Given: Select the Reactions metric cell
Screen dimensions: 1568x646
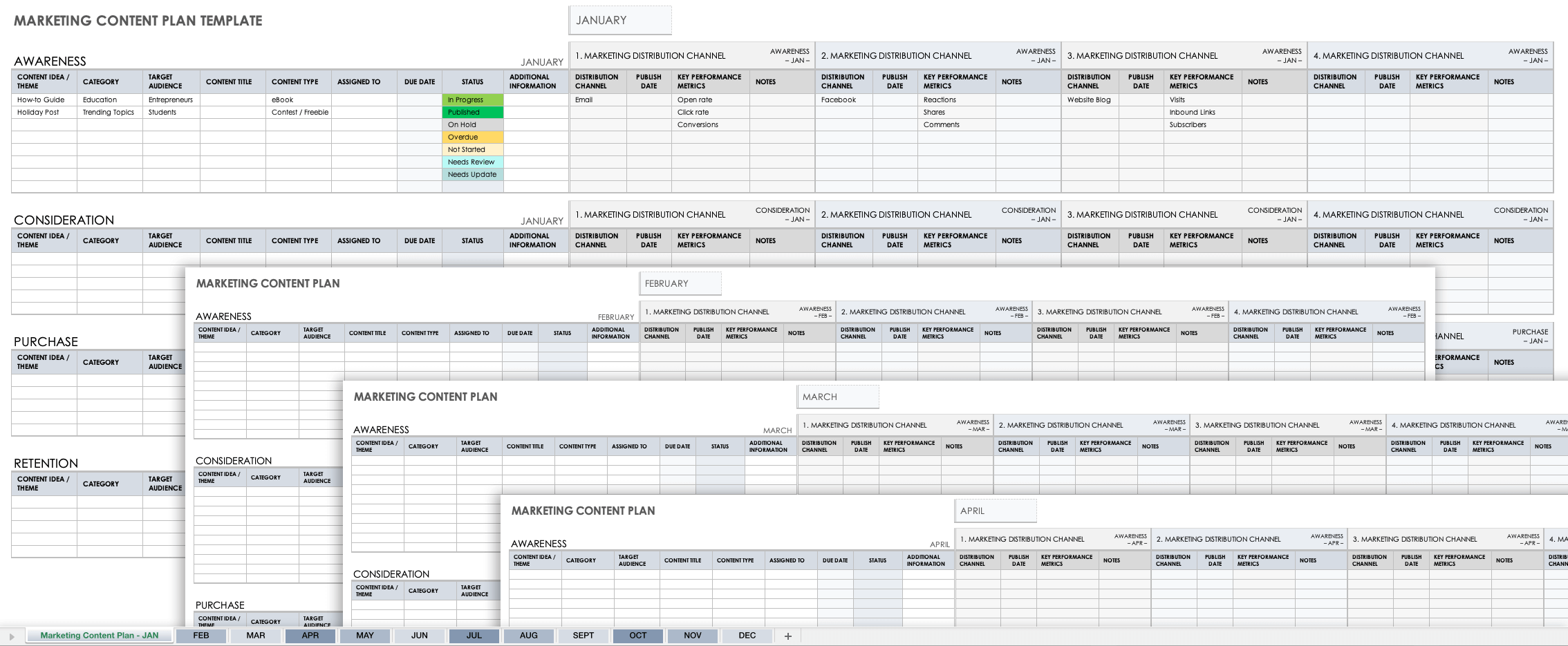Looking at the screenshot, I should click(957, 100).
